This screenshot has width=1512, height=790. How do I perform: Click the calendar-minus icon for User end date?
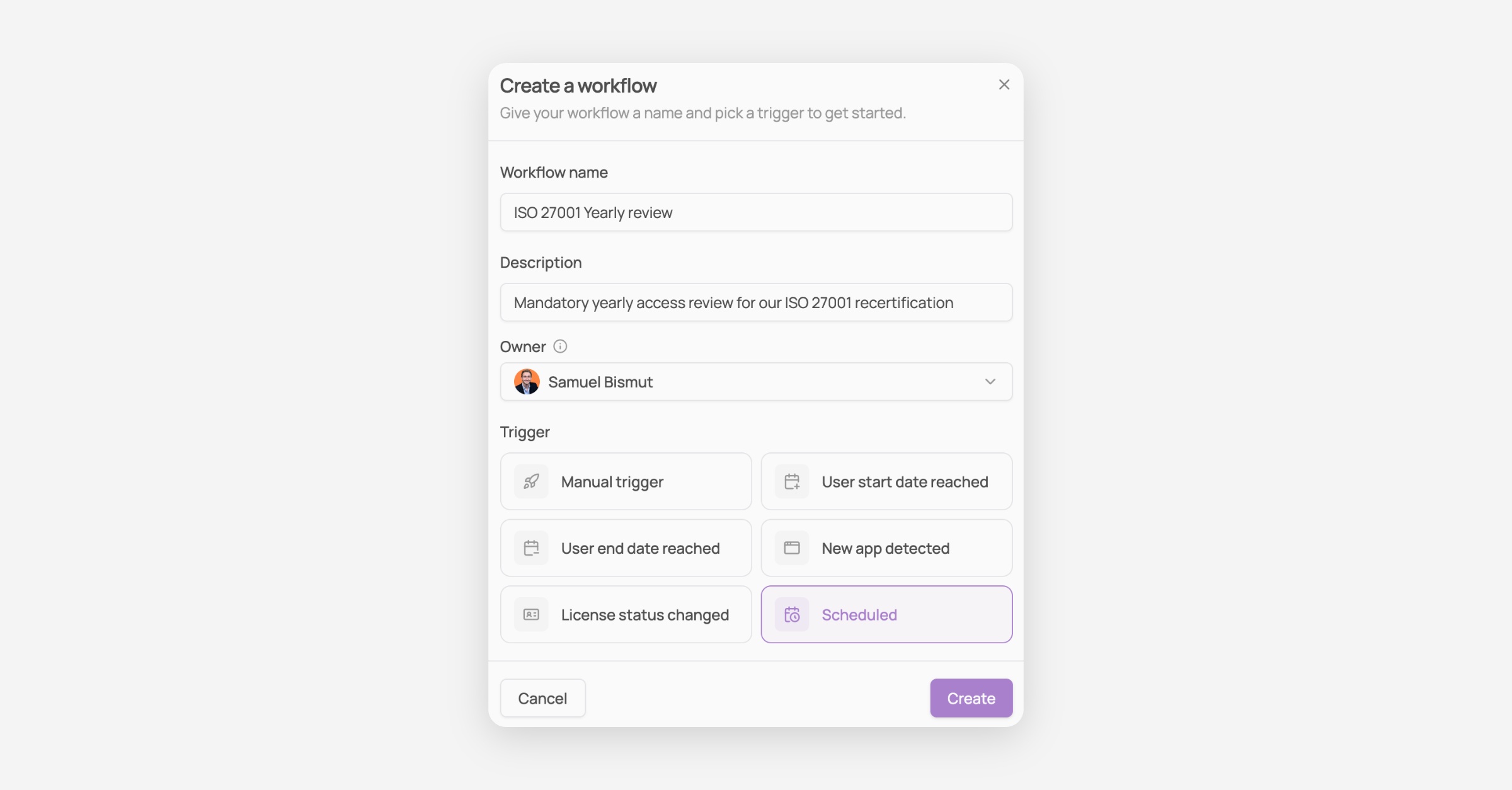531,548
